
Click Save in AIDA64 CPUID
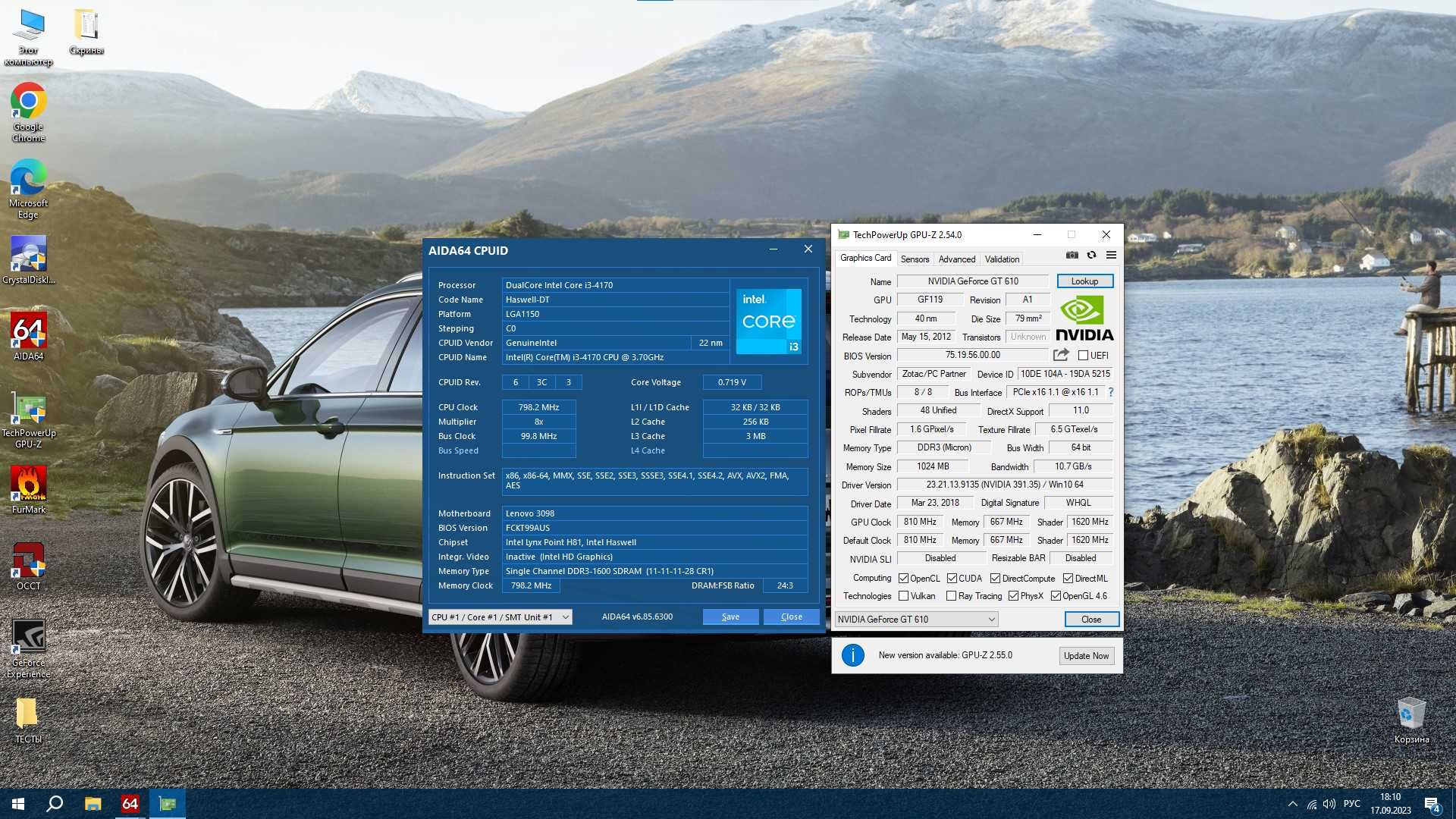tap(730, 617)
